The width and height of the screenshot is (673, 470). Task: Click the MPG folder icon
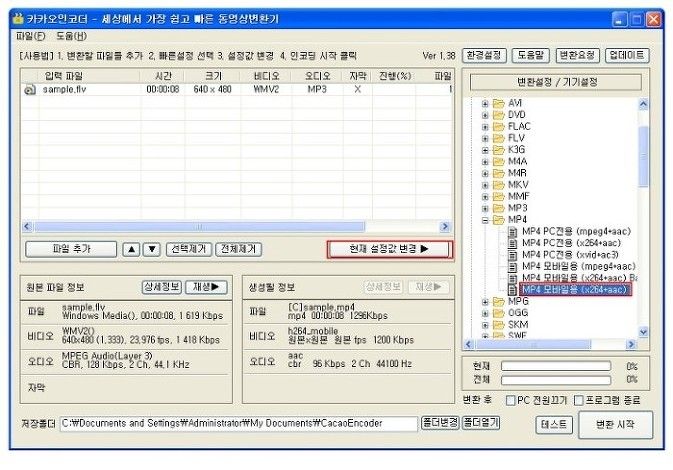coord(498,301)
